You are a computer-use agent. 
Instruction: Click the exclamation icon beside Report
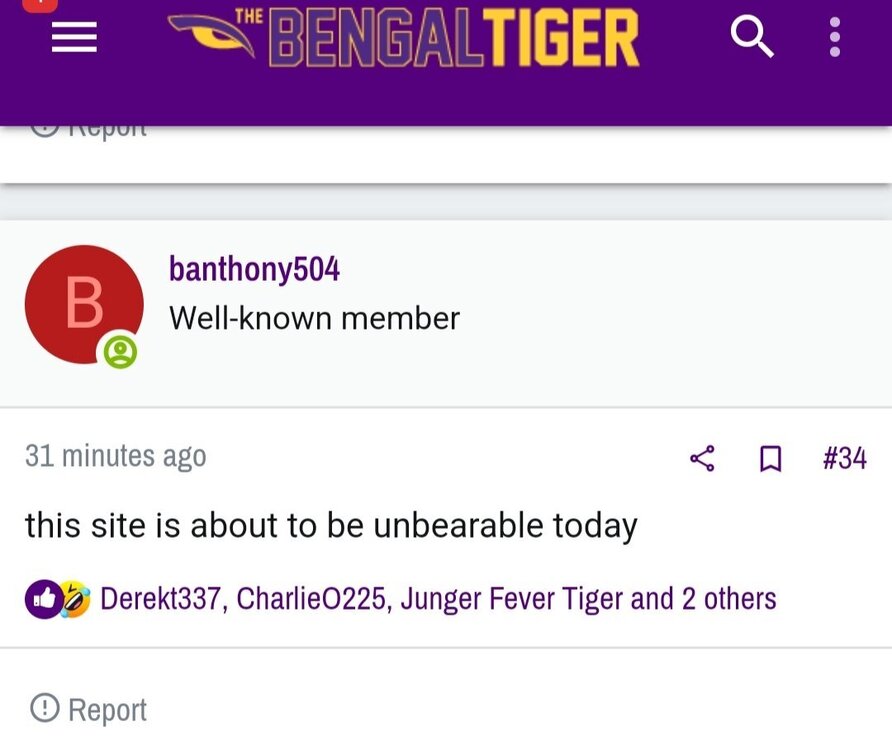pos(44,709)
